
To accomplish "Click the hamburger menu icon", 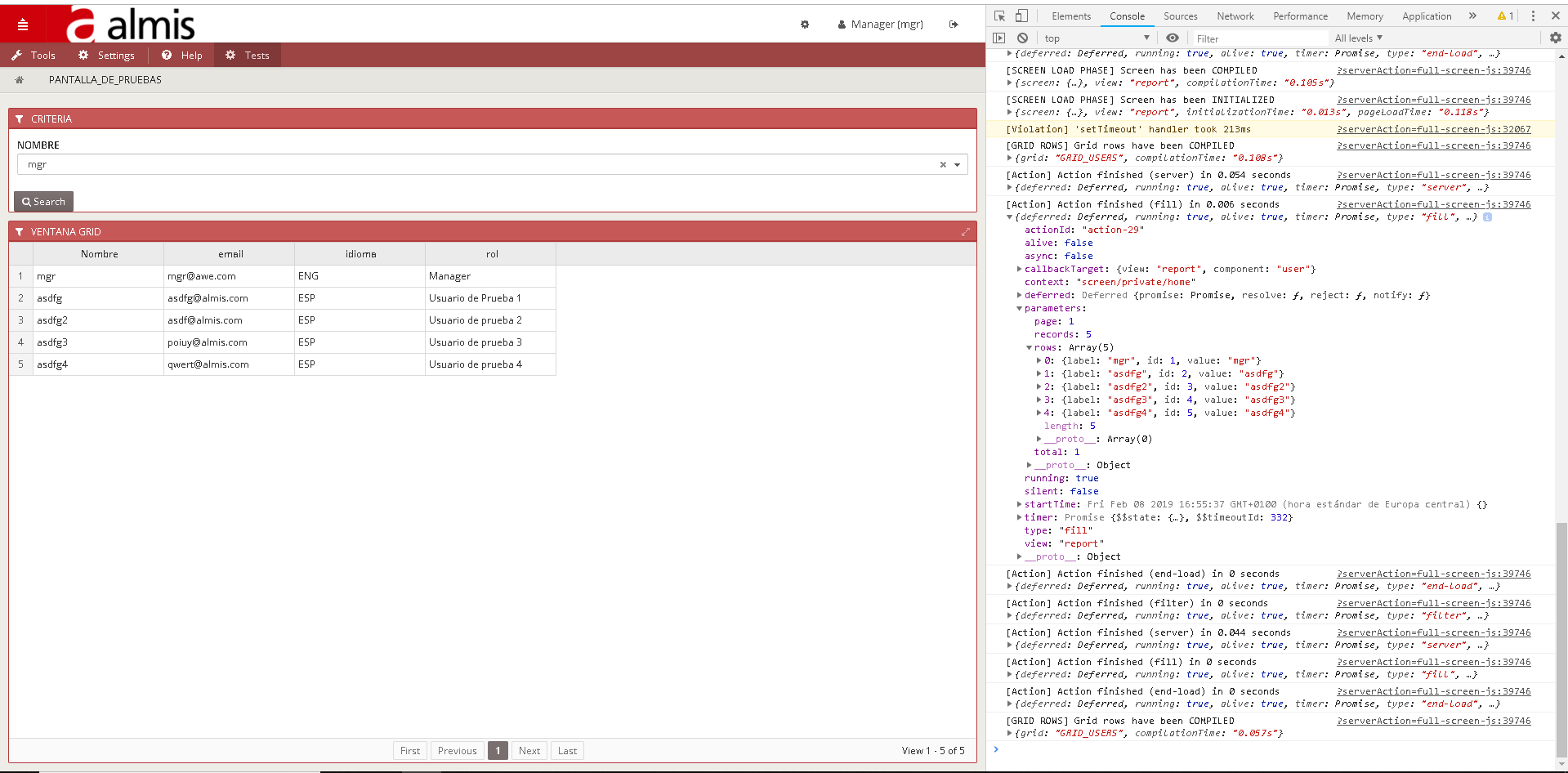I will (x=22, y=25).
